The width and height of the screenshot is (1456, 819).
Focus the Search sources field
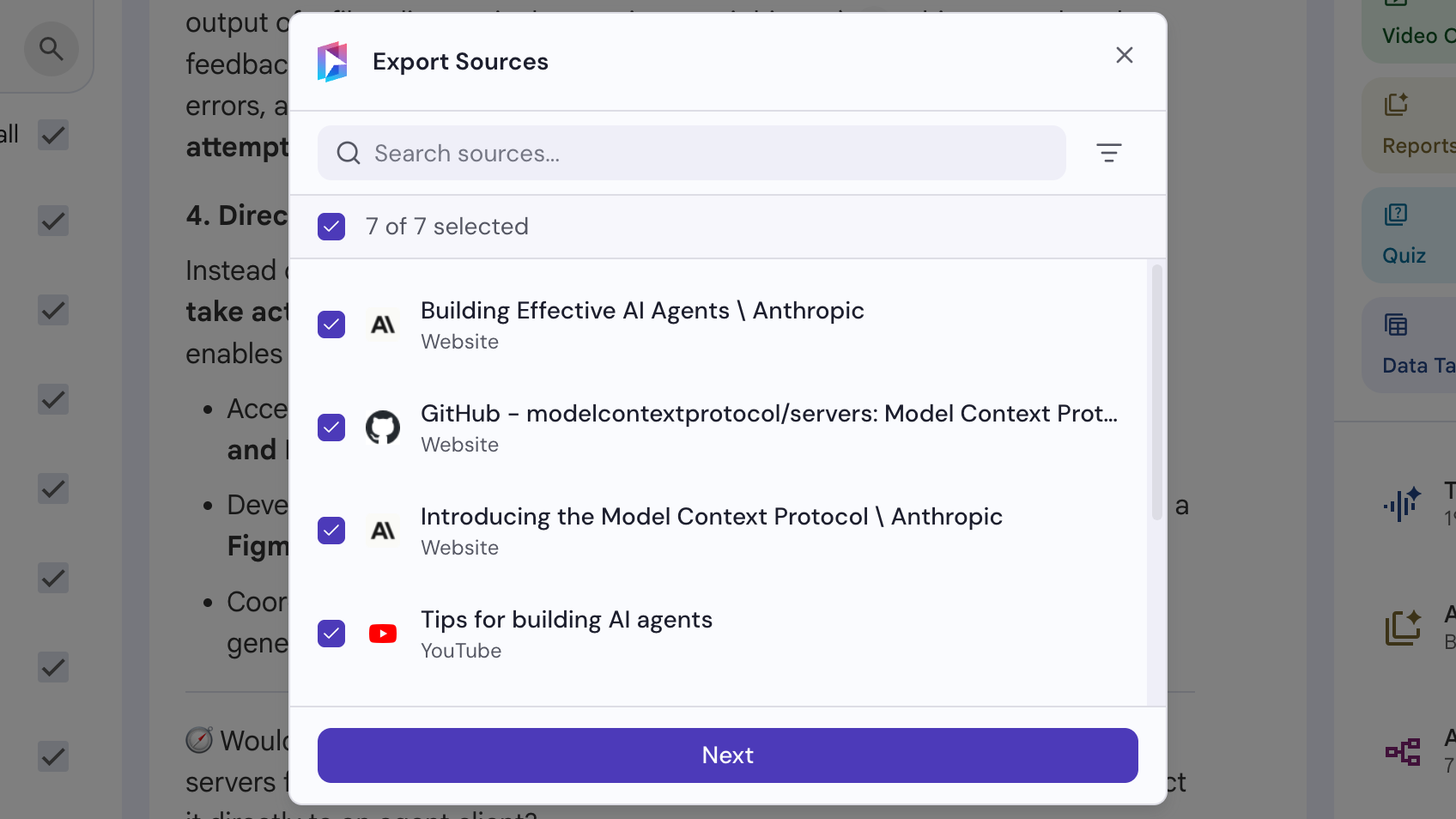coord(692,153)
